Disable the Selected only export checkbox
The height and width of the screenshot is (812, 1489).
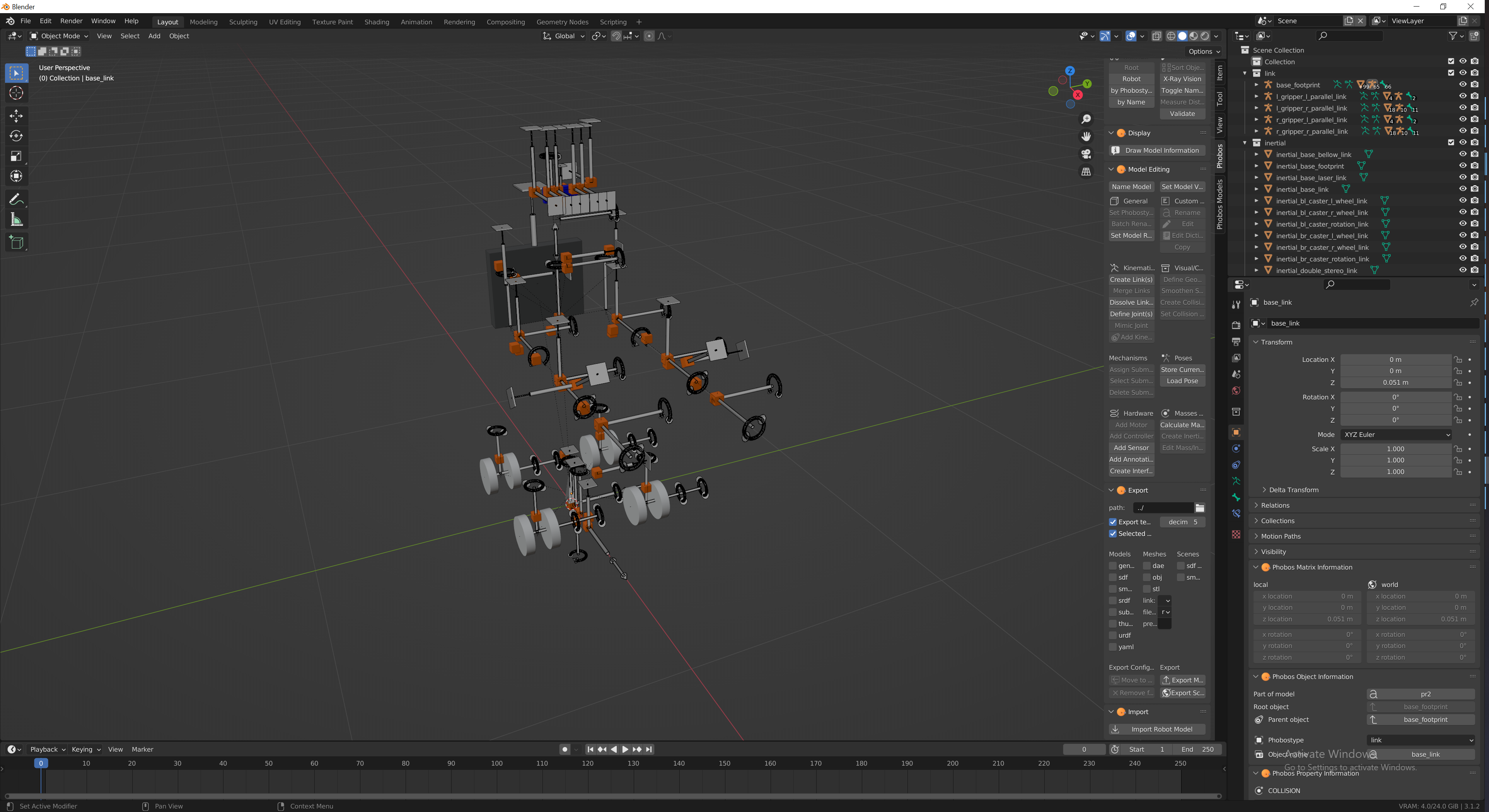click(1113, 534)
